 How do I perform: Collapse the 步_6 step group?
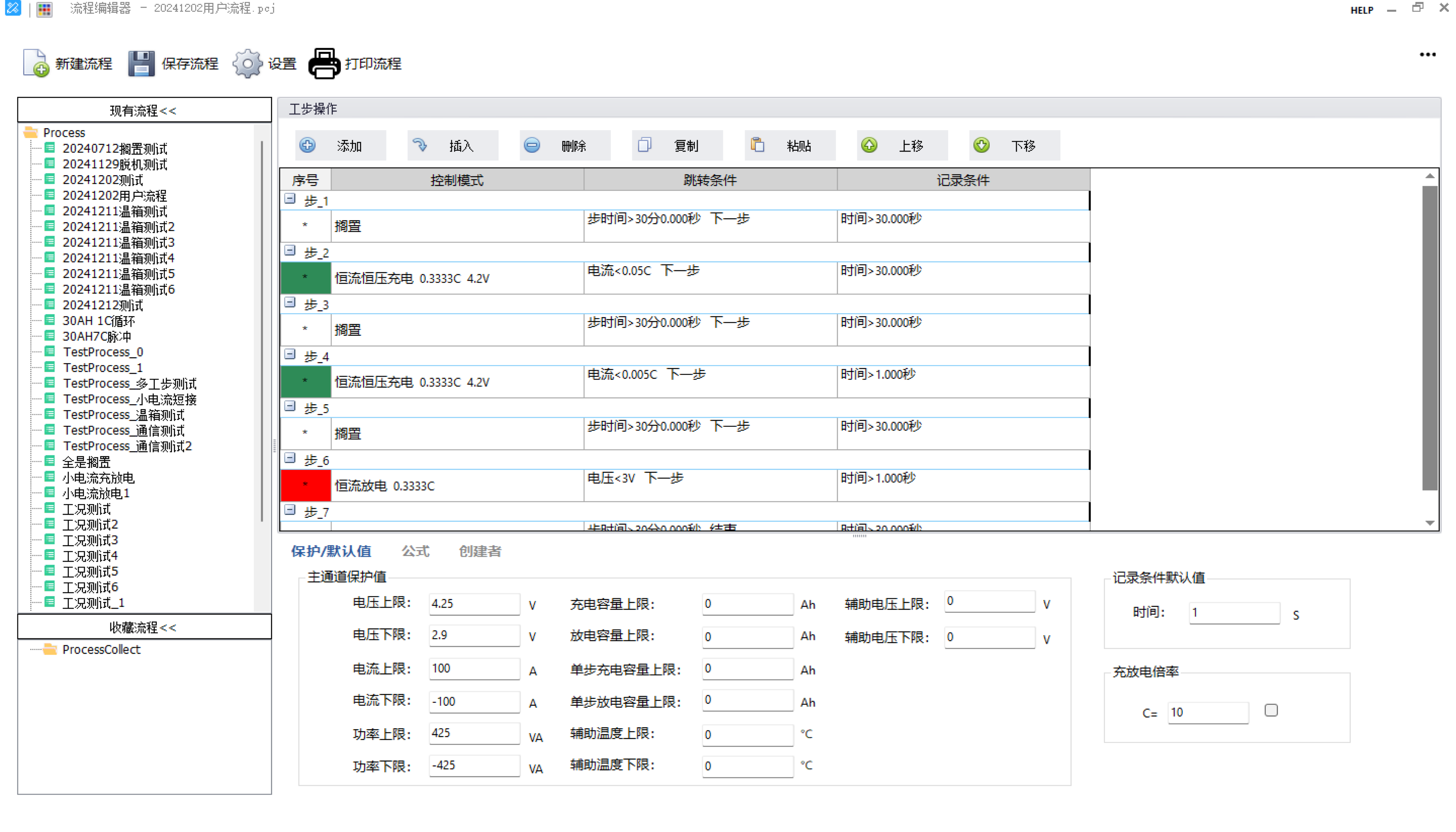point(290,458)
